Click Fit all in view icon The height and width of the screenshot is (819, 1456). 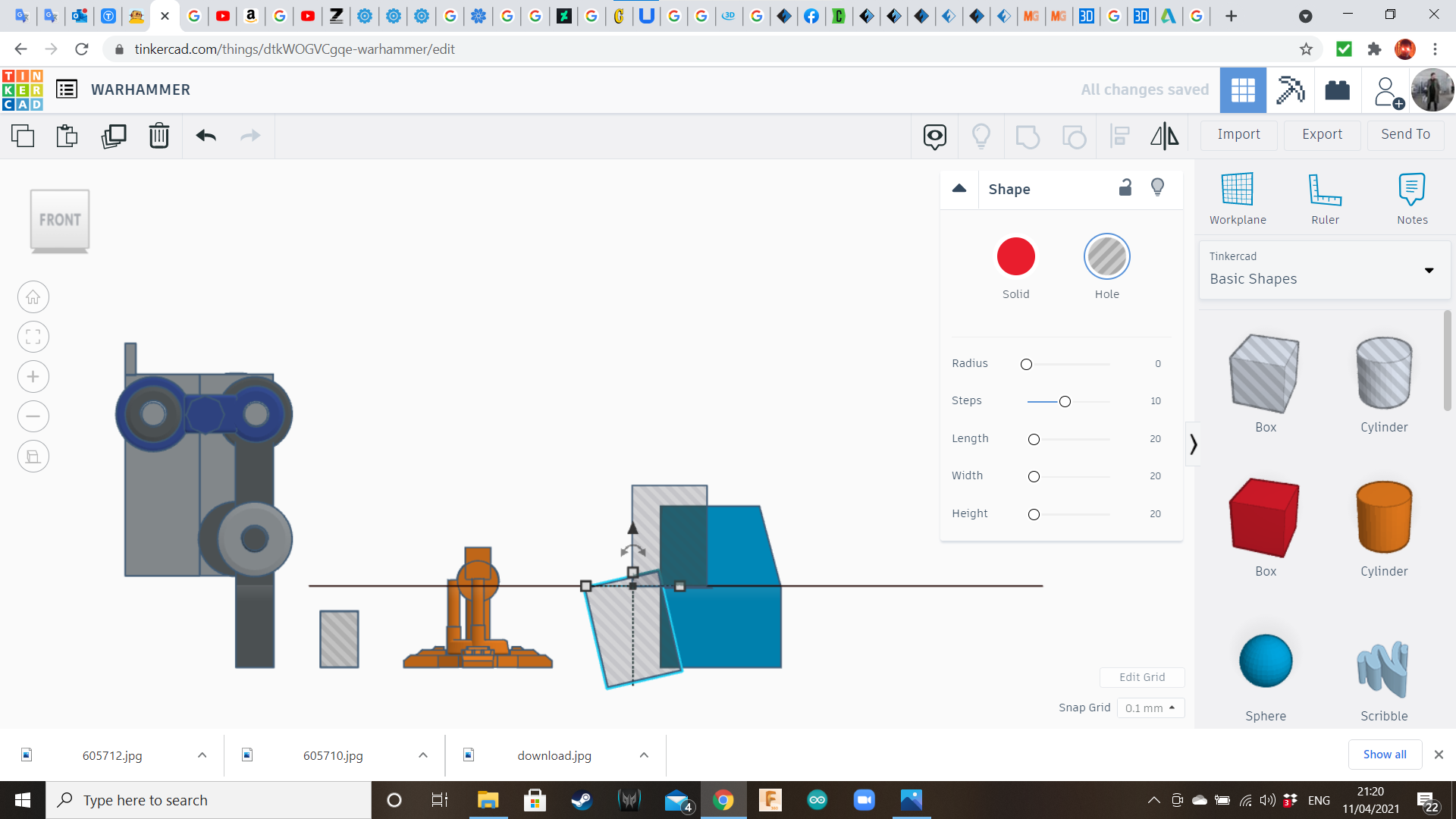[x=33, y=337]
